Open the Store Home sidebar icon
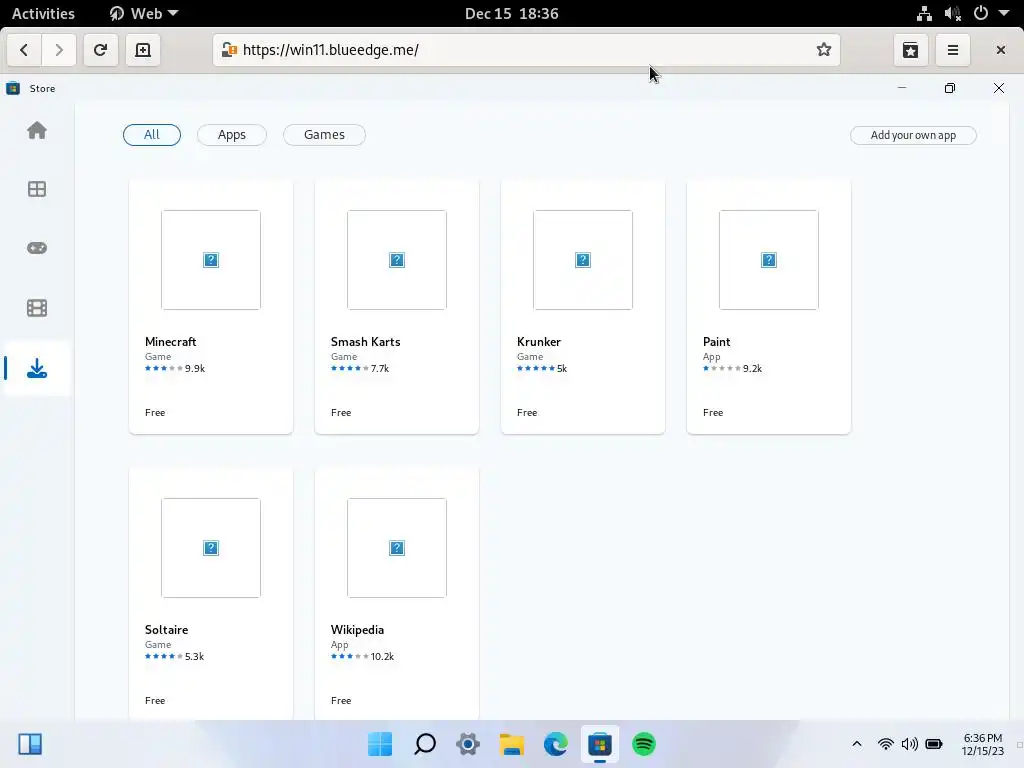This screenshot has width=1024, height=768. (x=37, y=130)
